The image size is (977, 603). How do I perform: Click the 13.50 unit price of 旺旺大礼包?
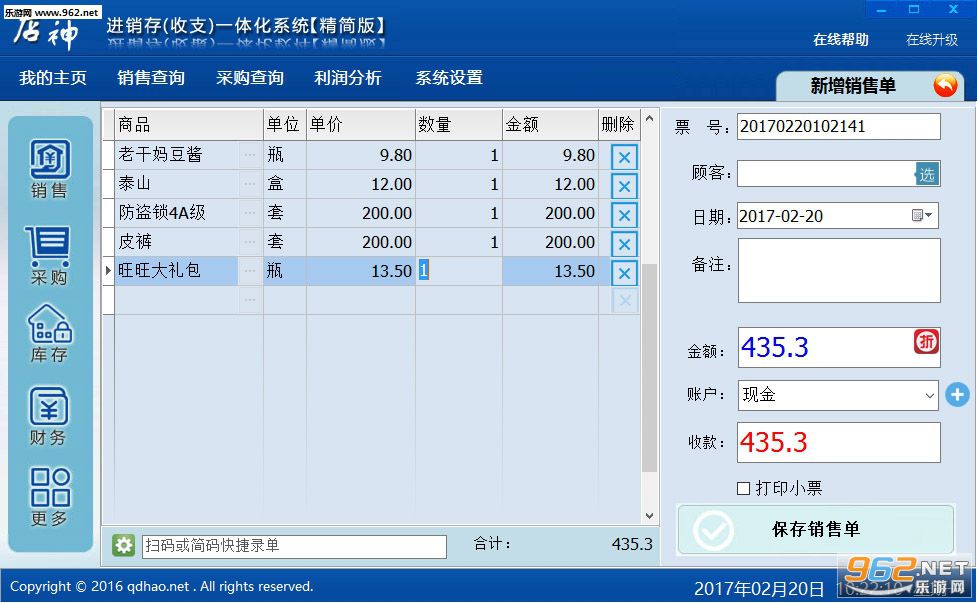tap(361, 271)
